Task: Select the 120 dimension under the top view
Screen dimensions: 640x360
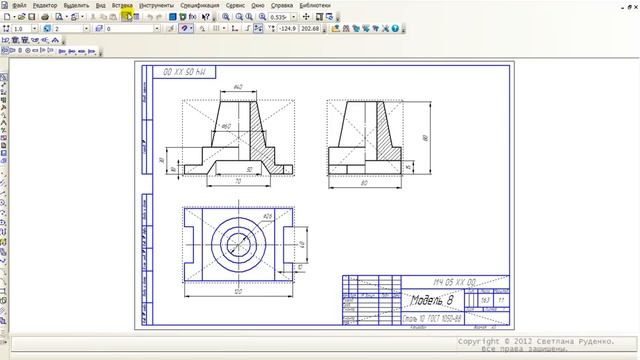Action: click(238, 291)
